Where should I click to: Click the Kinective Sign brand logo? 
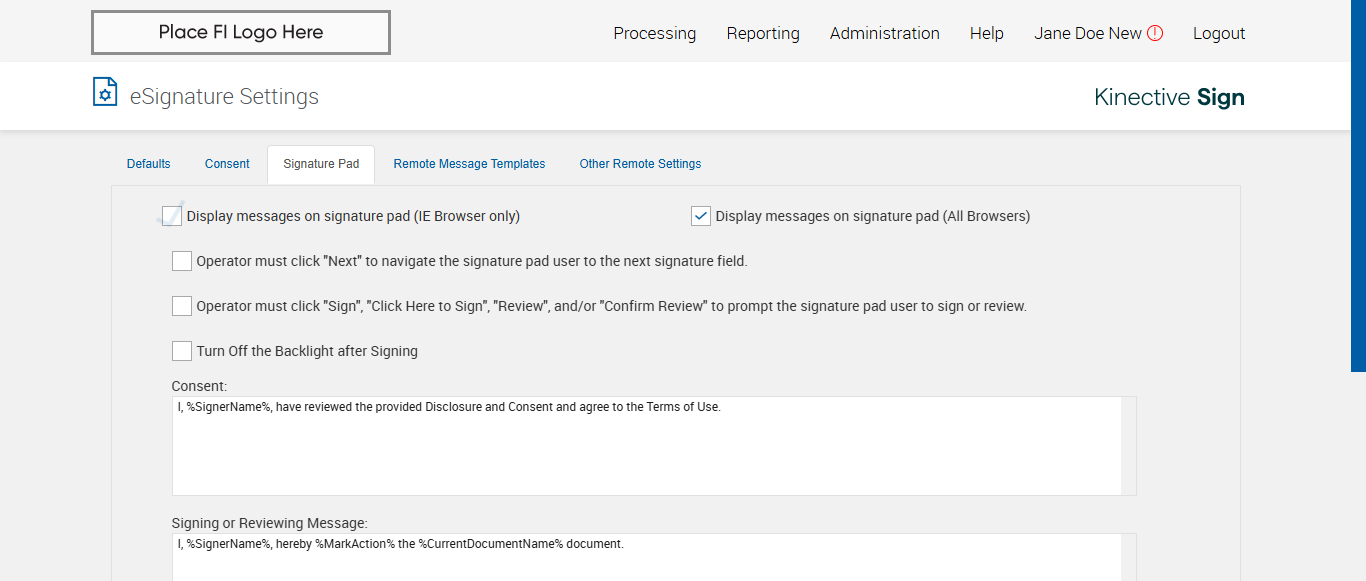pyautogui.click(x=1169, y=97)
